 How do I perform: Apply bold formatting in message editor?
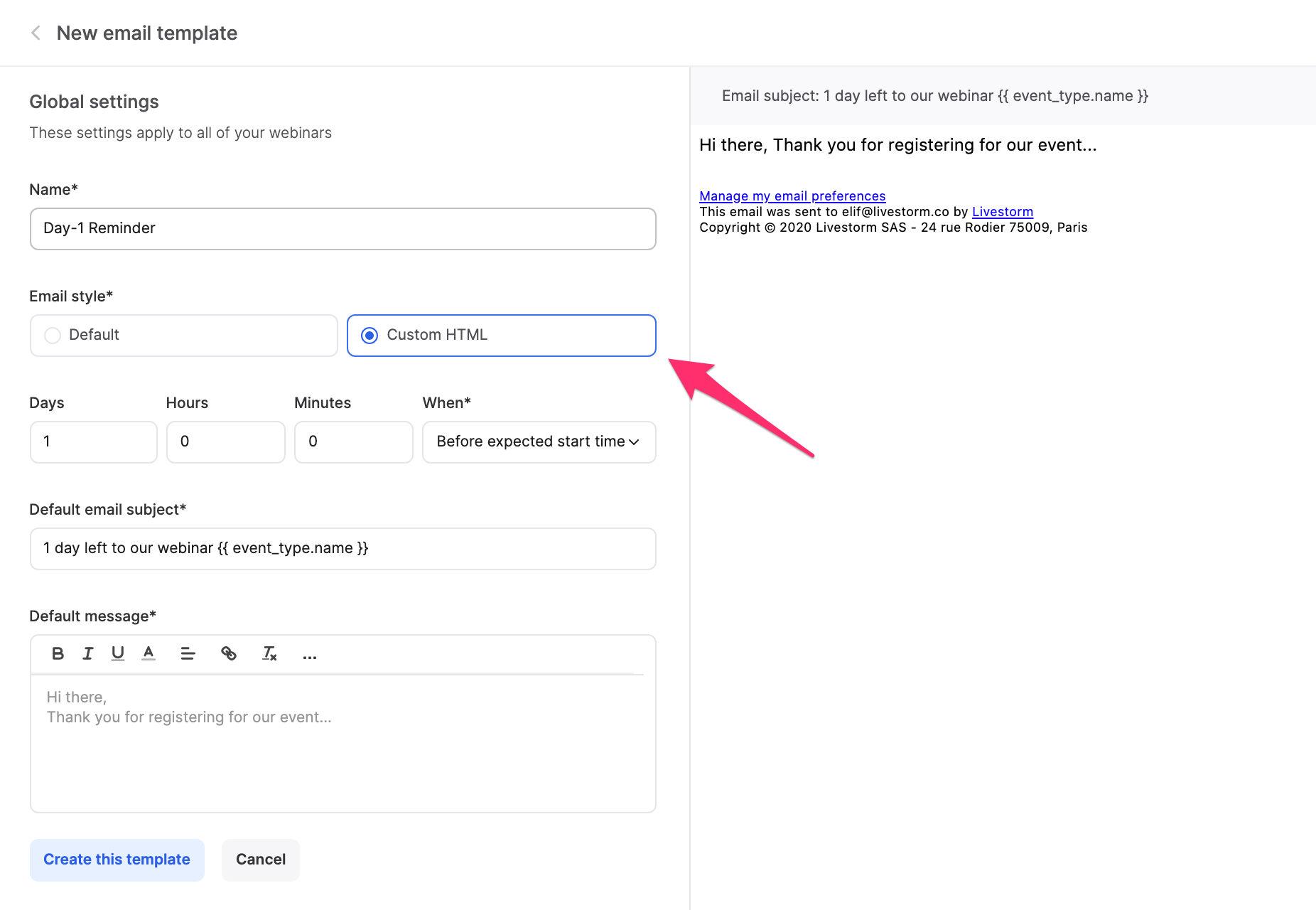point(58,653)
